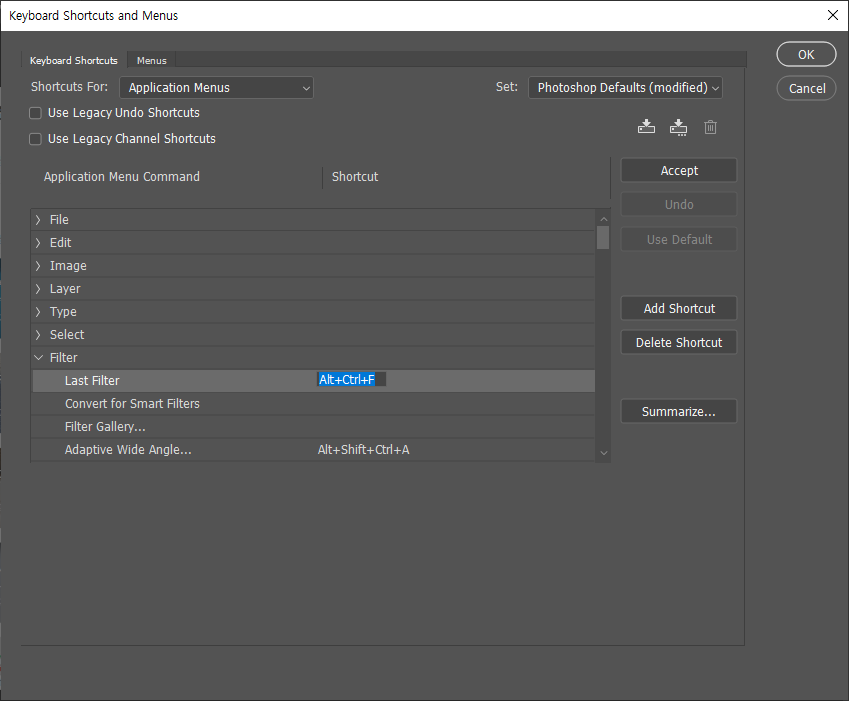This screenshot has height=701, width=849.
Task: Expand the Select menu group
Action: tap(38, 335)
